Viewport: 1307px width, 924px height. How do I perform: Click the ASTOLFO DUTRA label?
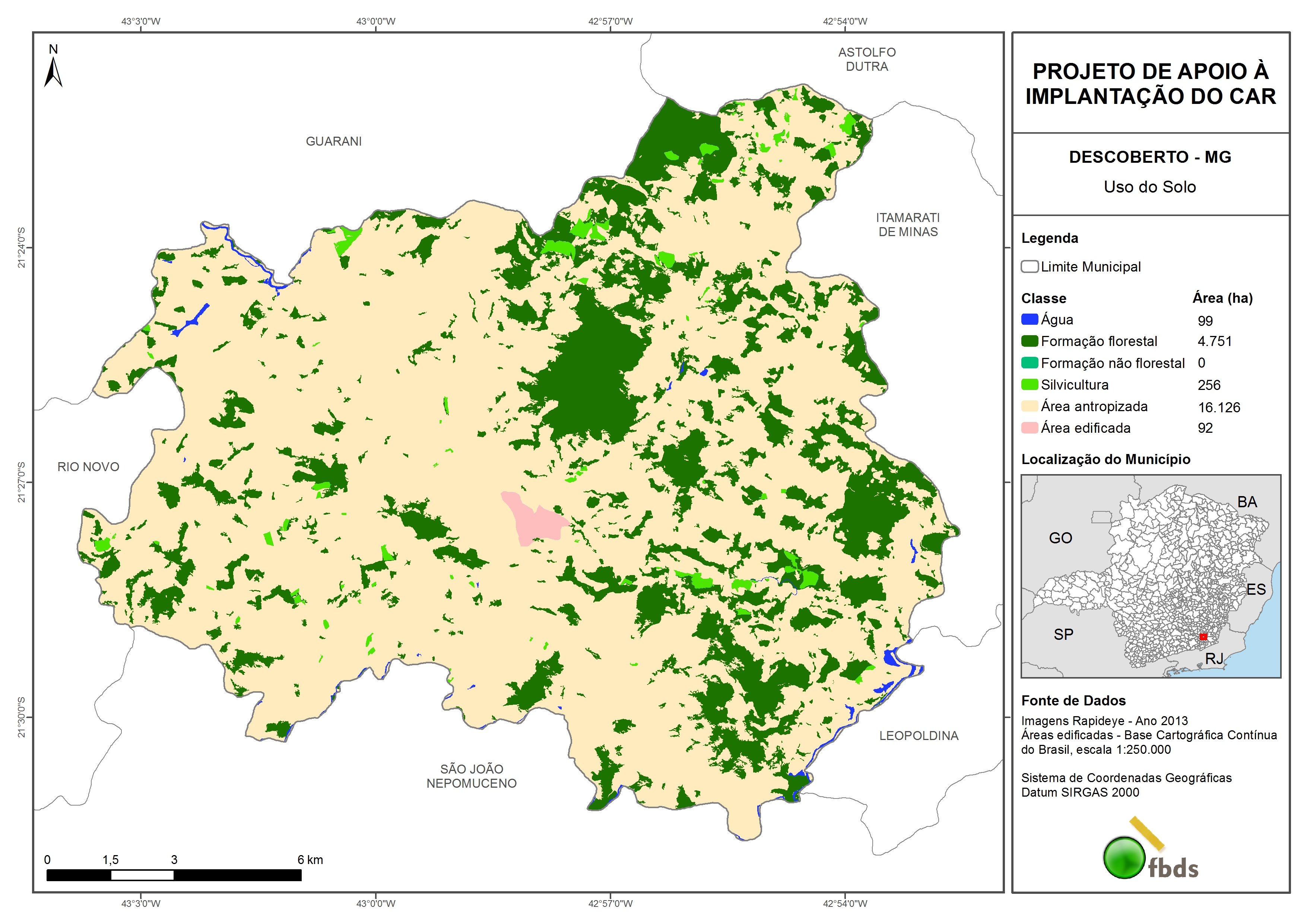coord(866,59)
